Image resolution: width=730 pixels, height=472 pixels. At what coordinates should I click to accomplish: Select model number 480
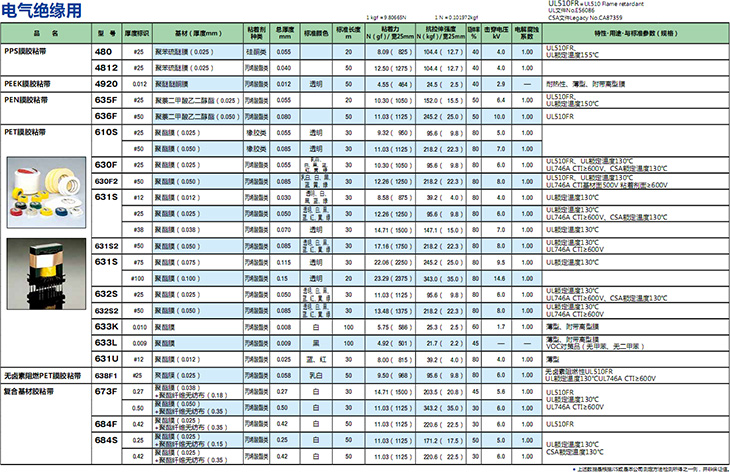point(103,52)
